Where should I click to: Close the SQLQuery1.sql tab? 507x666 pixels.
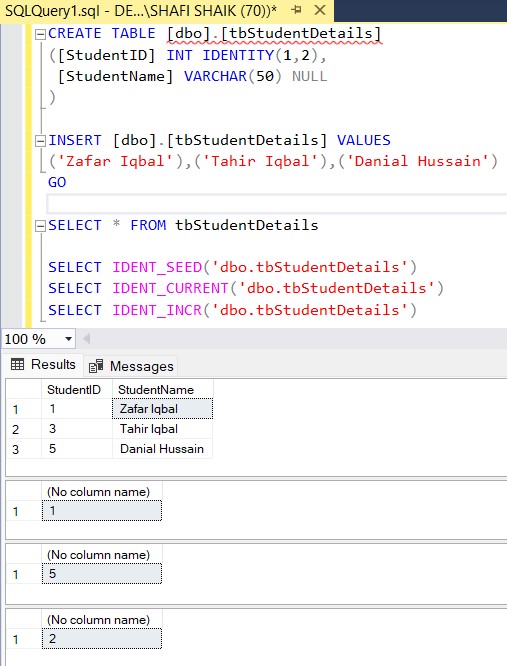coord(320,10)
